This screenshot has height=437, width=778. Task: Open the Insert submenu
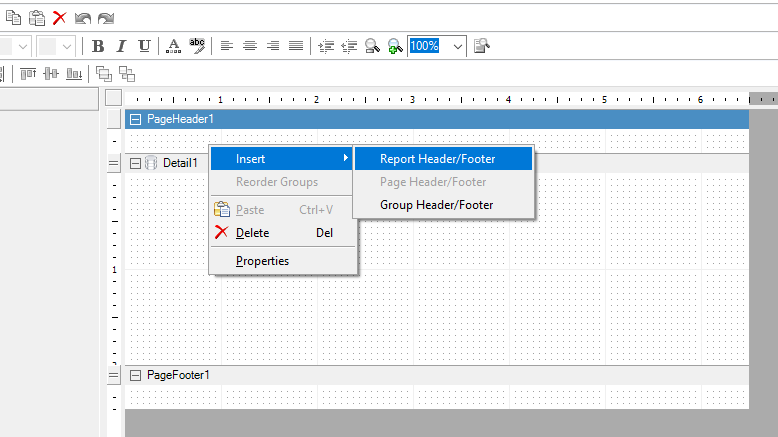[x=281, y=159]
